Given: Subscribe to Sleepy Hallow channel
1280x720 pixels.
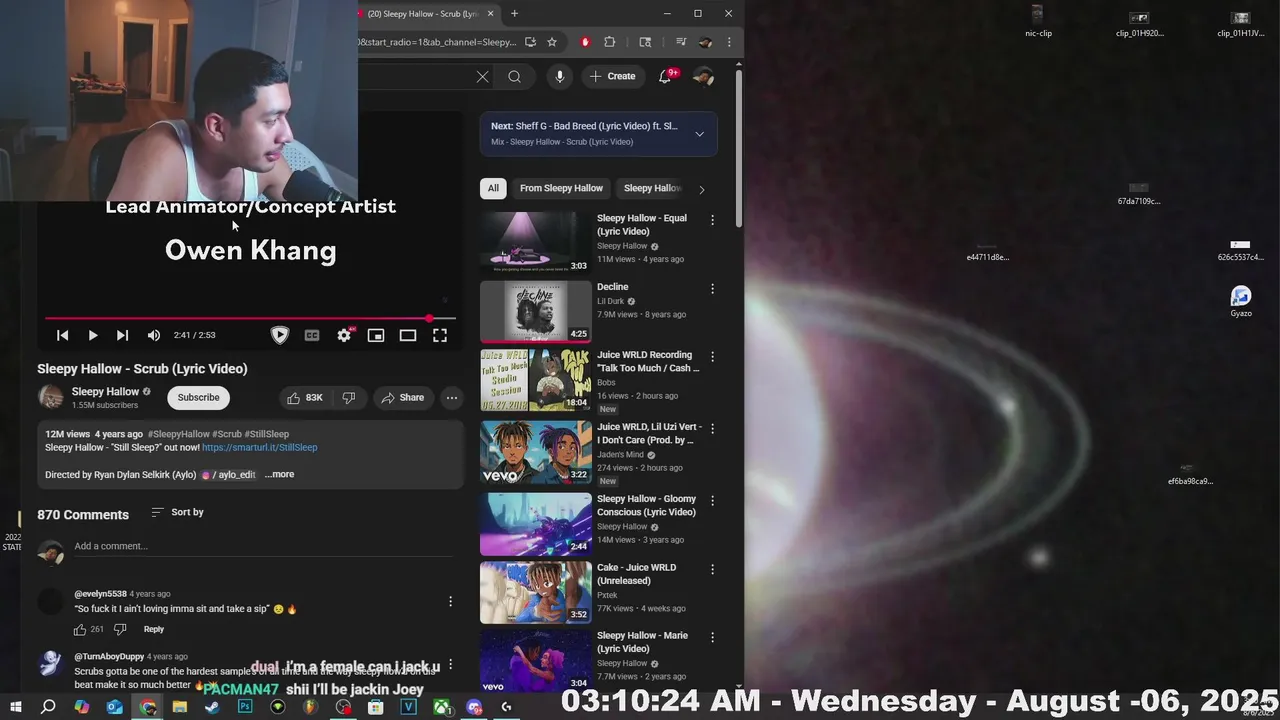Looking at the screenshot, I should pos(198,398).
